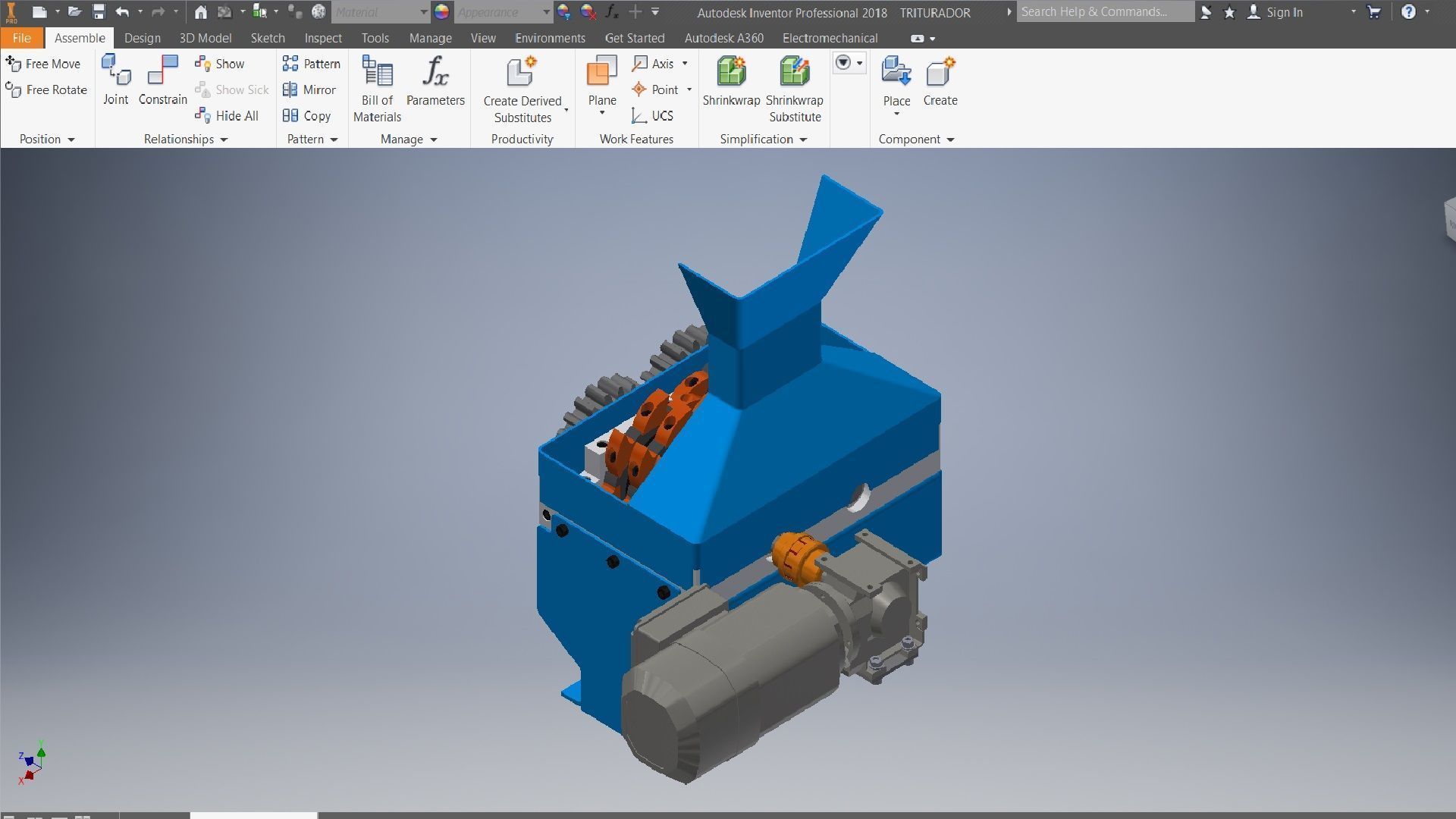
Task: Select the Axis work feature
Action: tap(653, 64)
